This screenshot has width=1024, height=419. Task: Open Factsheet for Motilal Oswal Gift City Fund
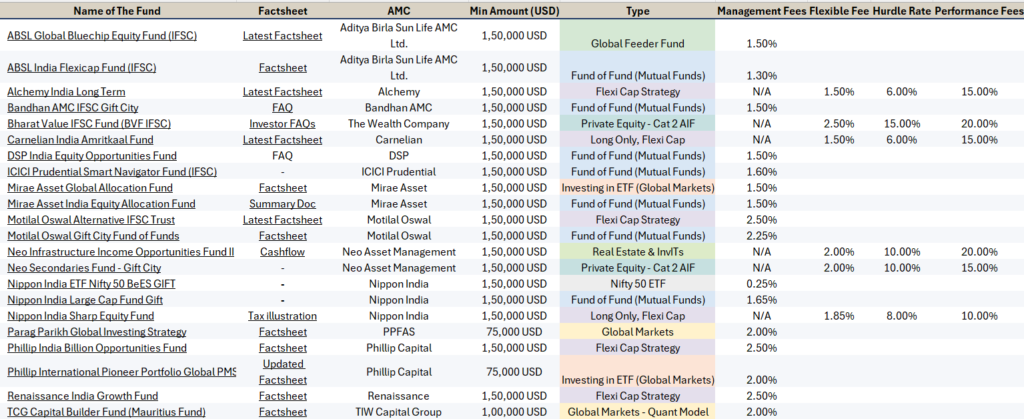point(282,236)
